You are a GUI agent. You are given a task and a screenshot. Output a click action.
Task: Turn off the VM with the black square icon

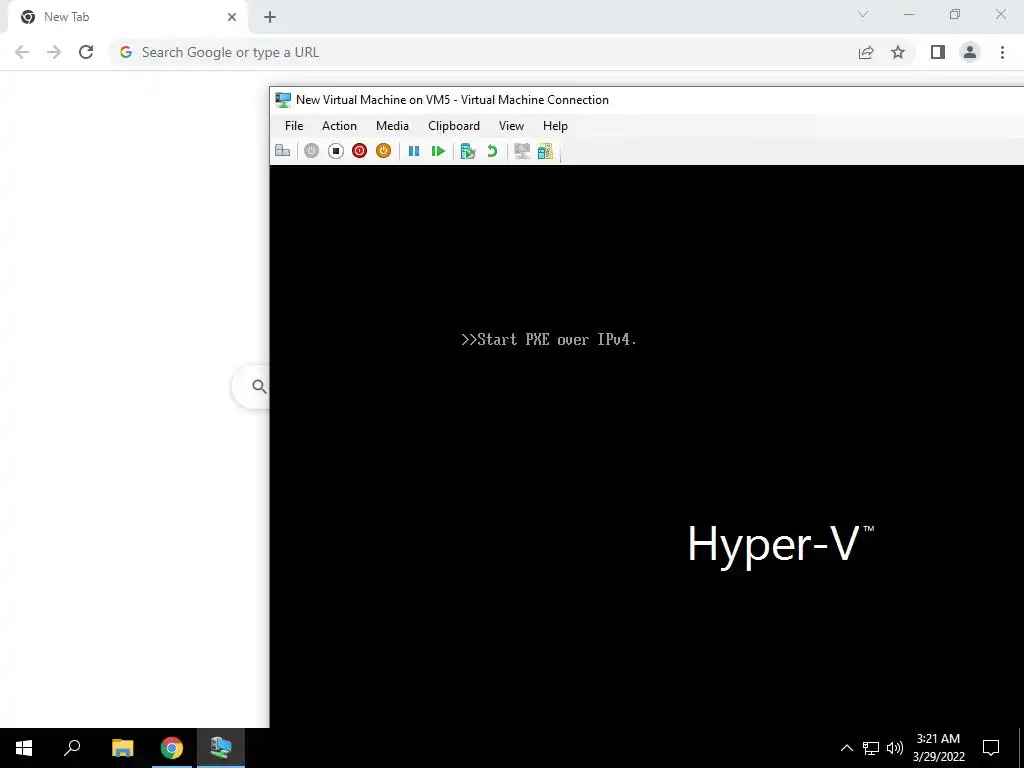[336, 151]
